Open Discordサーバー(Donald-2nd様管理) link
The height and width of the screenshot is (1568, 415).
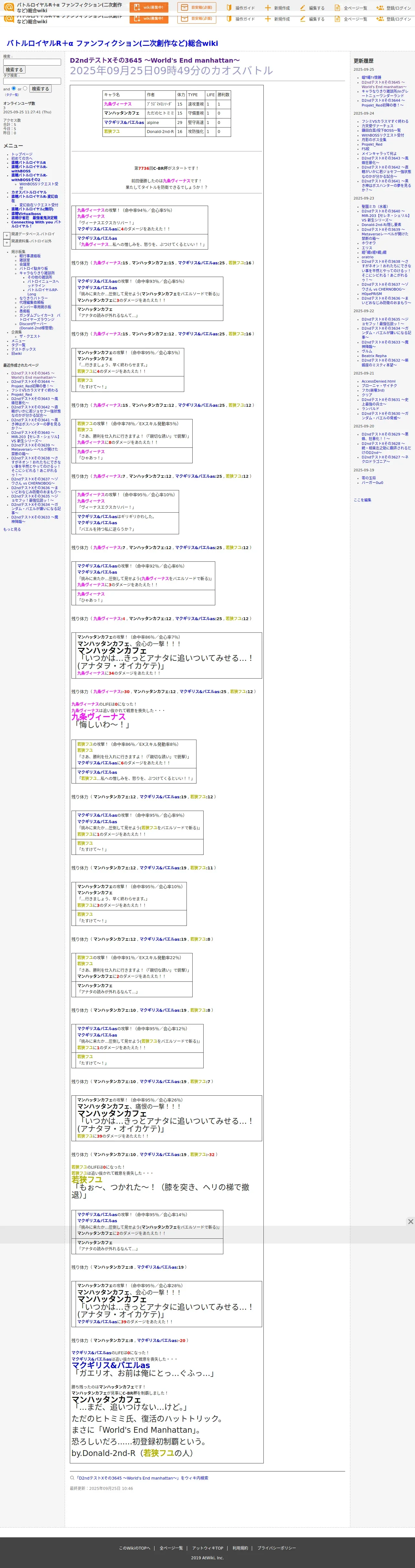click(36, 326)
